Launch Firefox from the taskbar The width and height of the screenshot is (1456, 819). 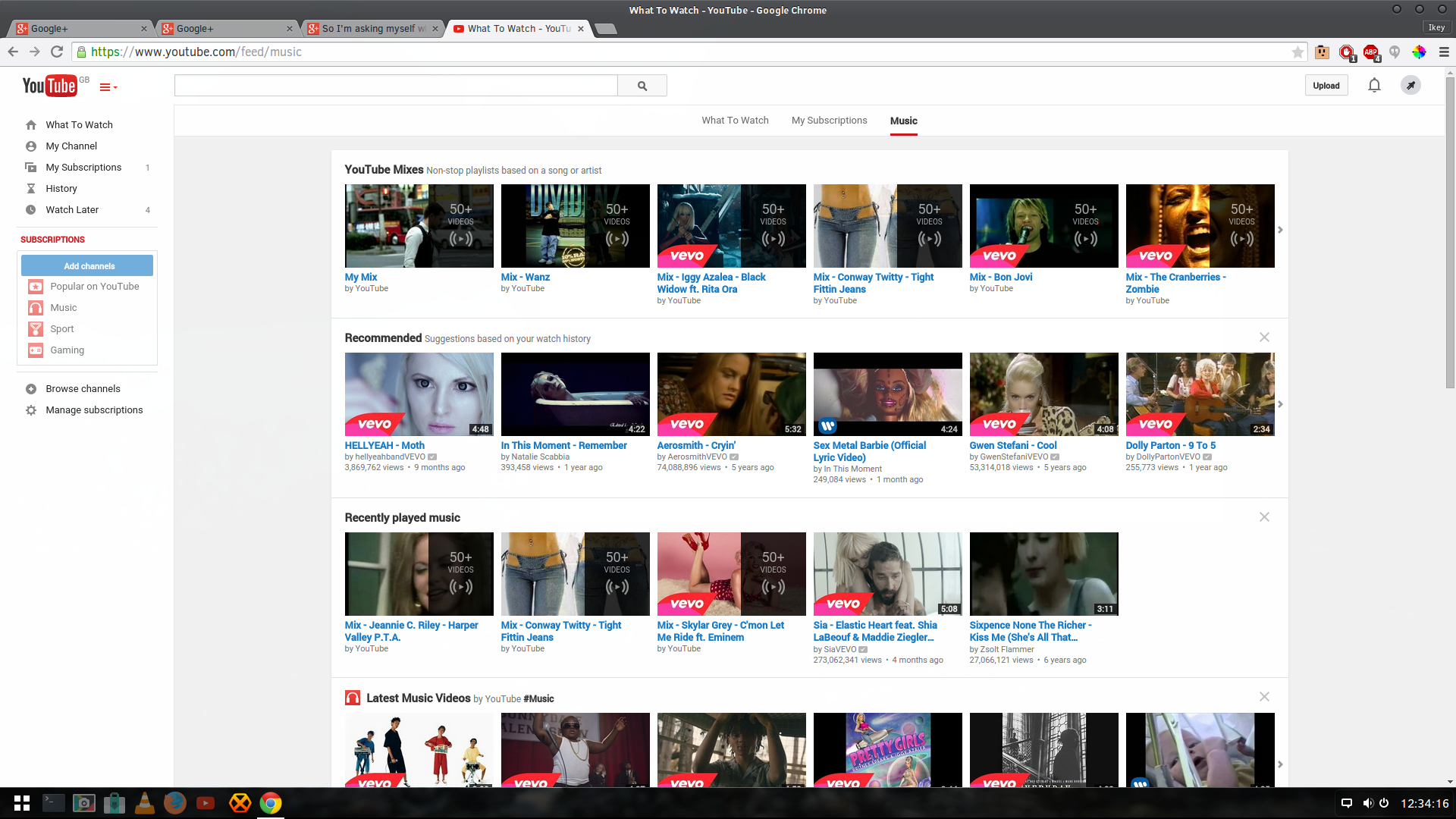click(x=175, y=803)
